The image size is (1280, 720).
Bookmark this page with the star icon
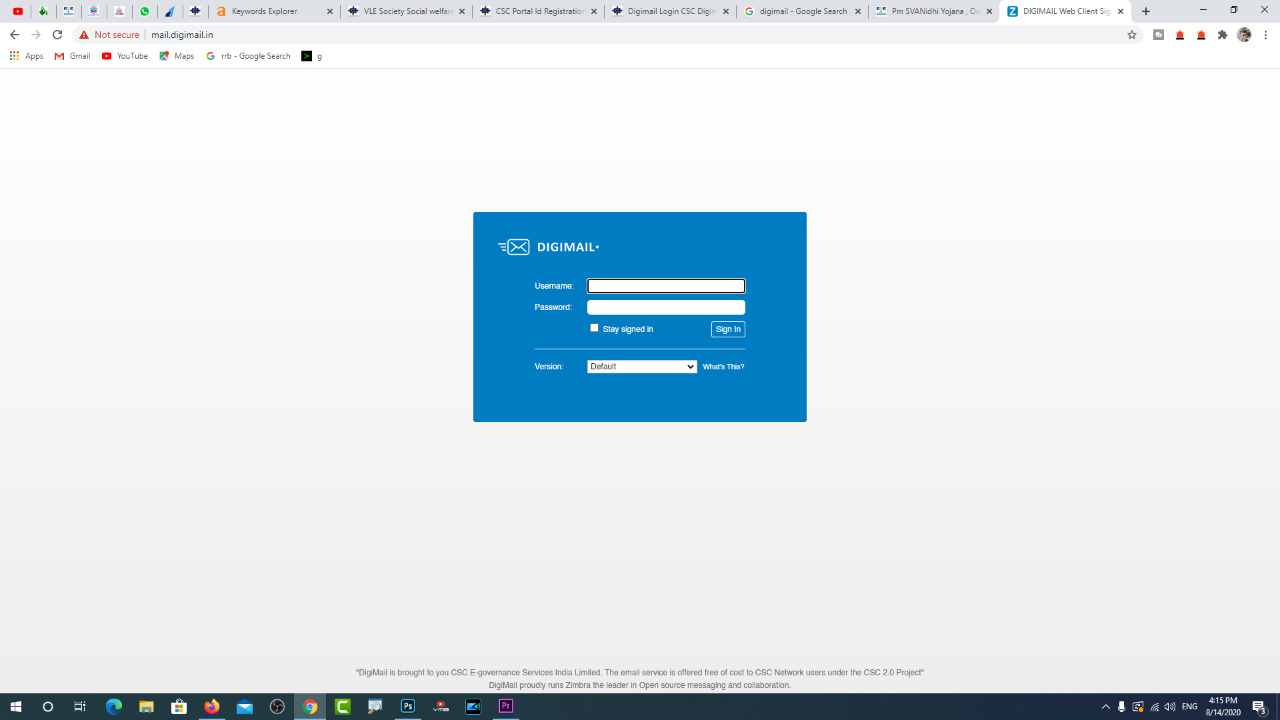(1132, 34)
